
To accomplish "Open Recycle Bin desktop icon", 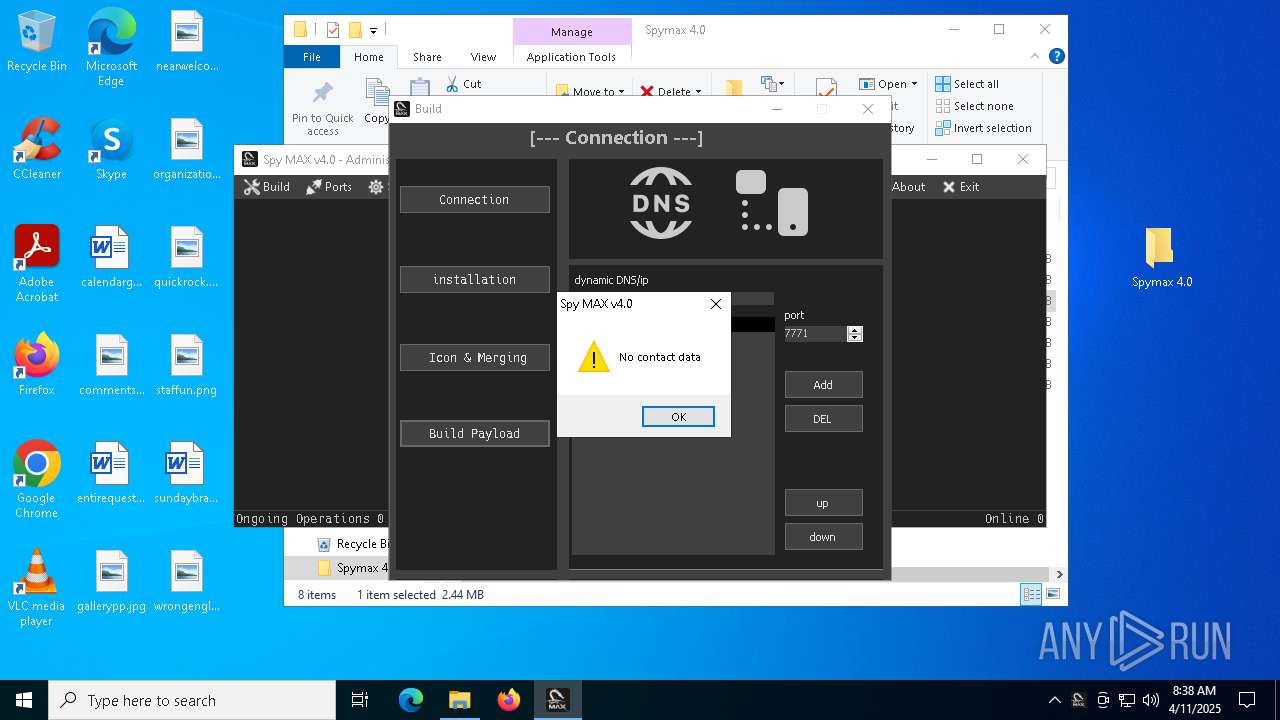I will [x=37, y=41].
